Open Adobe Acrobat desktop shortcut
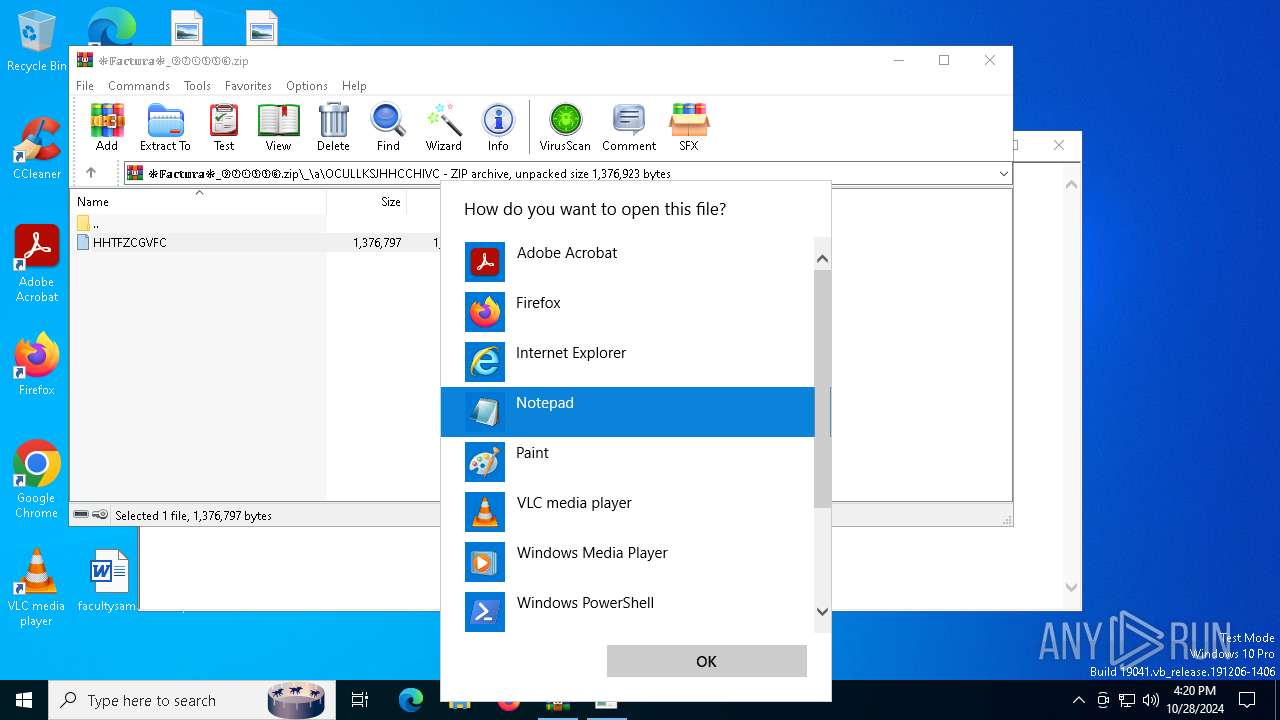 pyautogui.click(x=37, y=264)
